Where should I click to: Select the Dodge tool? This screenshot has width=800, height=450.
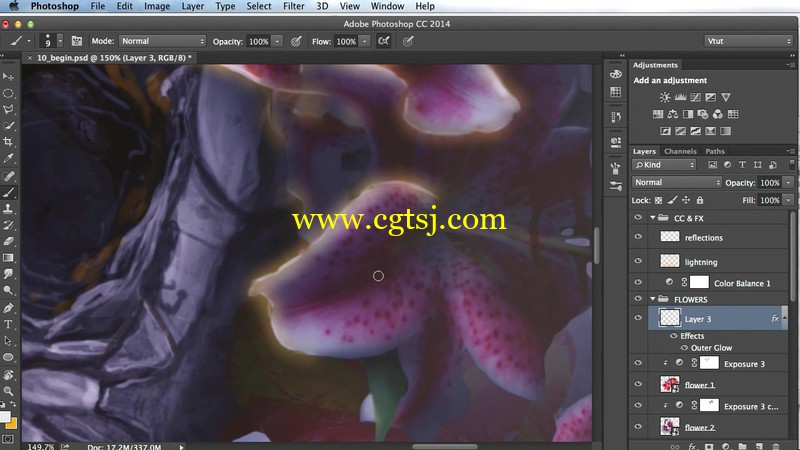8,290
